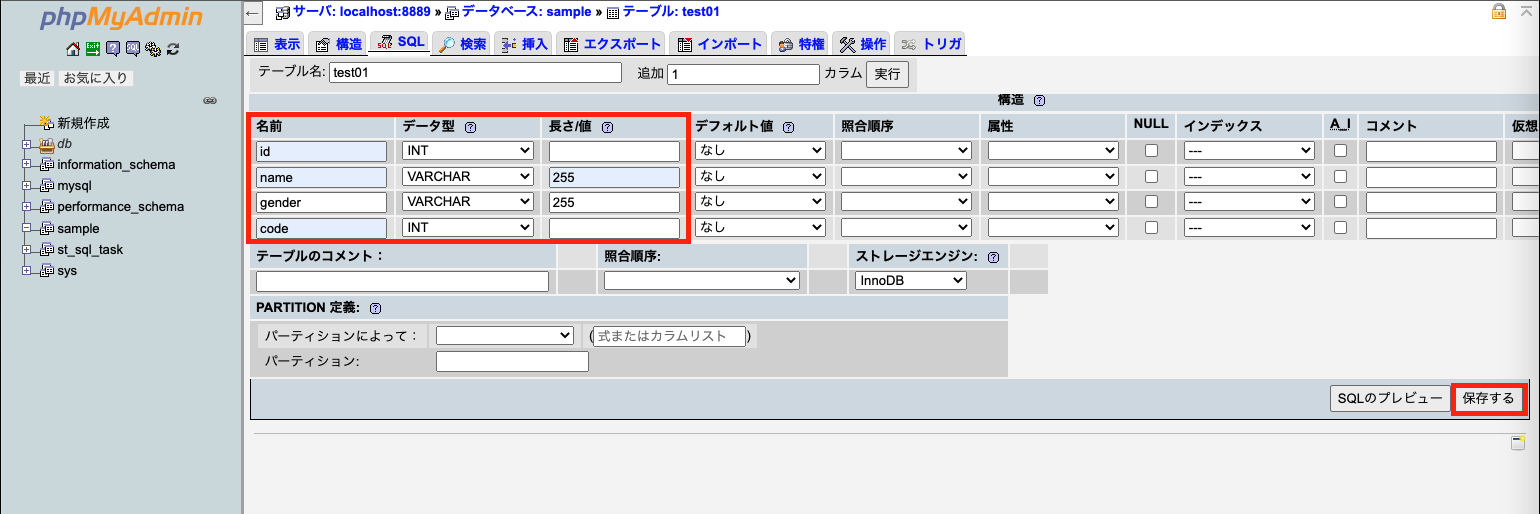
Task: Open VARCHAR type dropdown for name column
Action: tap(468, 177)
